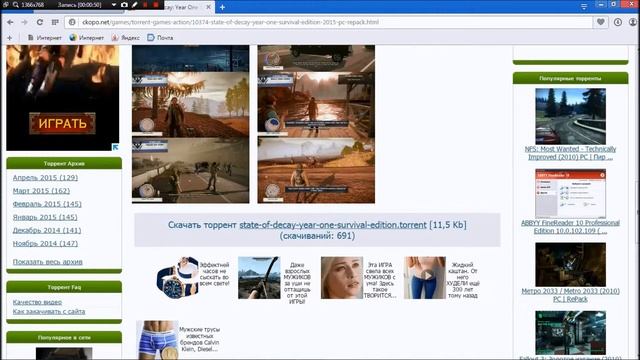This screenshot has height=360, width=640.
Task: Open archive Март 2015 (162)
Action: 41,191
